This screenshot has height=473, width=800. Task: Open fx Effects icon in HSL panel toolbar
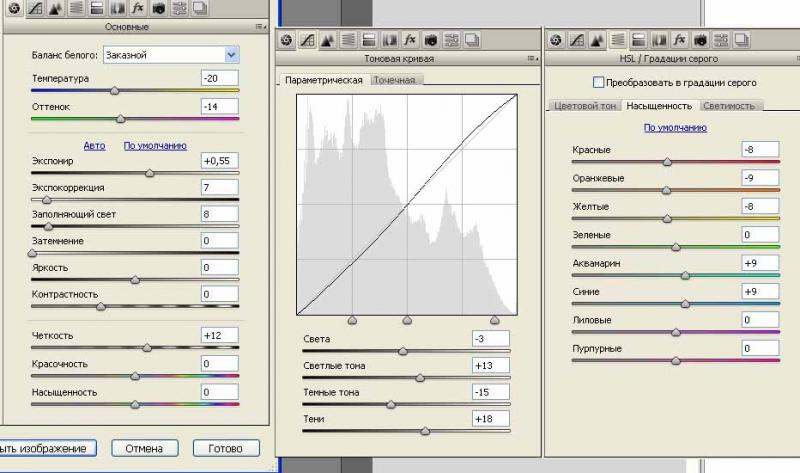[x=680, y=40]
